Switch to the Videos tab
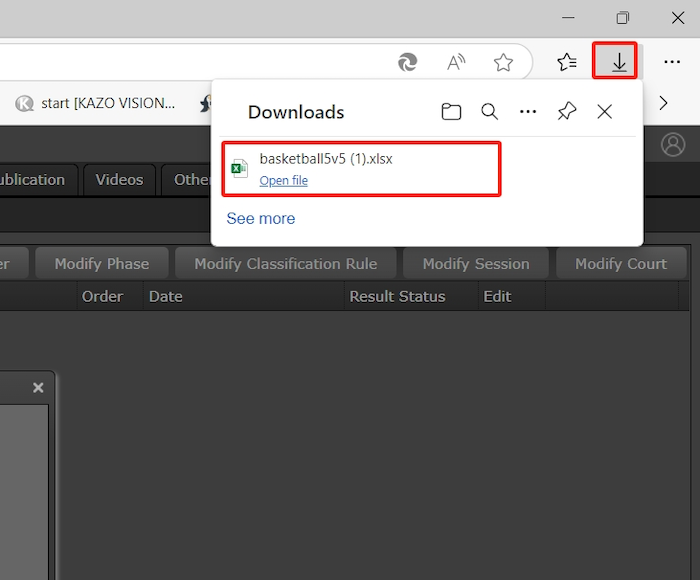 119,180
